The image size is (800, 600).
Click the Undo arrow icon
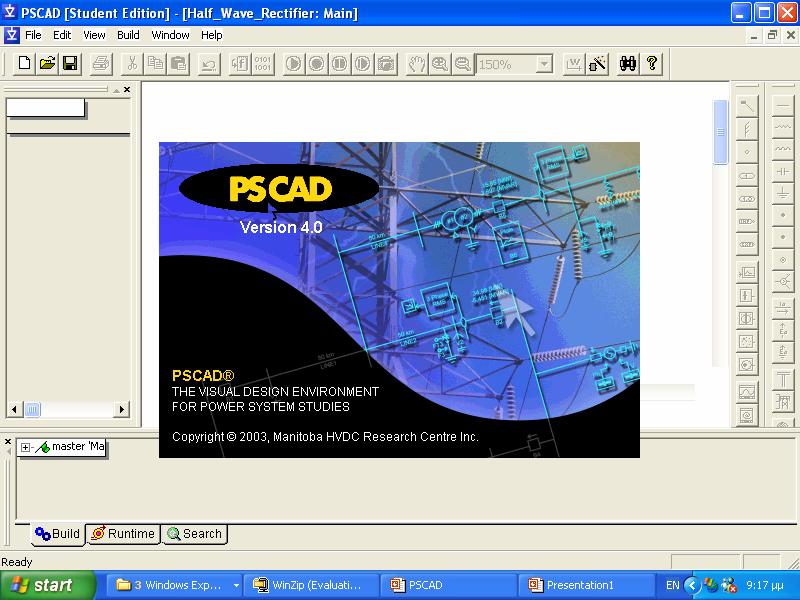tap(209, 64)
